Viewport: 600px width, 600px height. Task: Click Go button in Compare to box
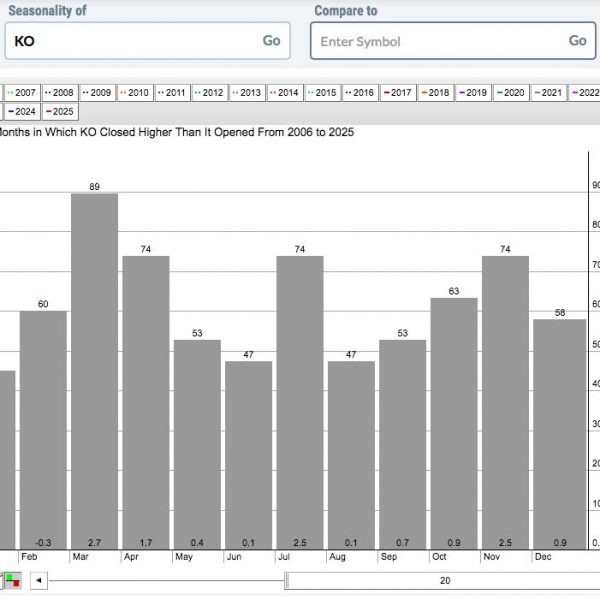tap(577, 41)
